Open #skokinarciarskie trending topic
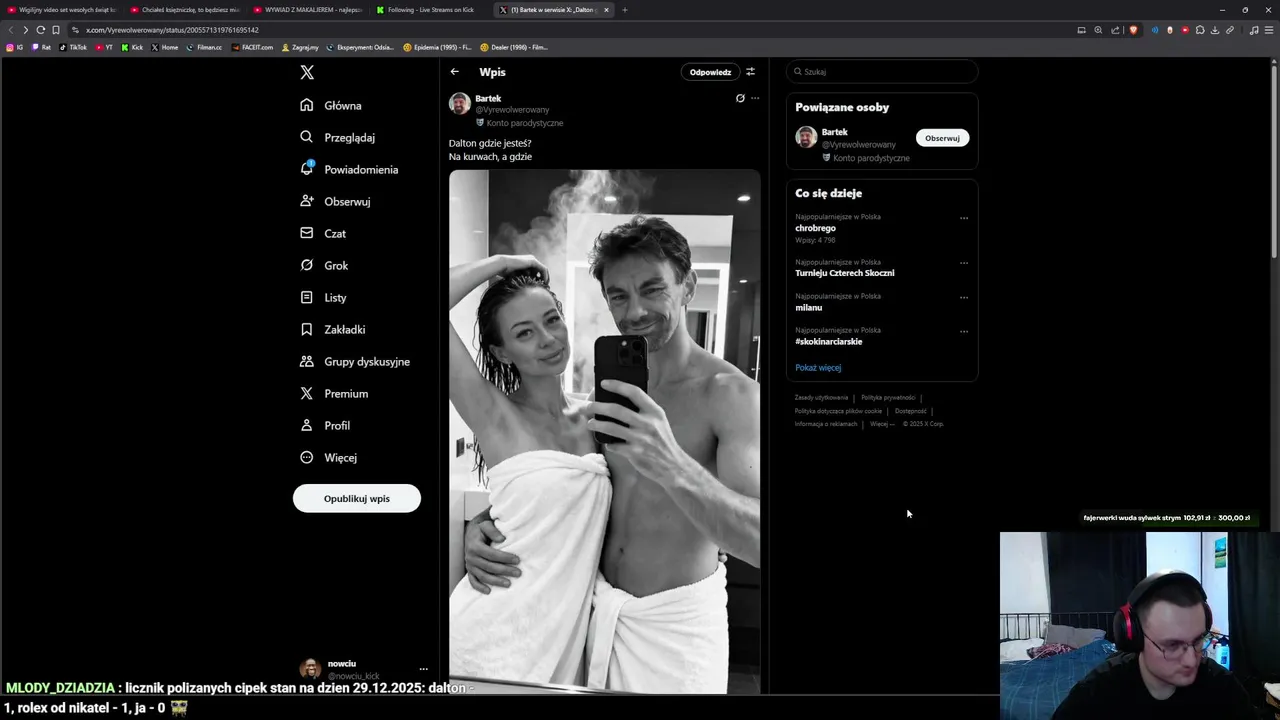 click(x=829, y=341)
